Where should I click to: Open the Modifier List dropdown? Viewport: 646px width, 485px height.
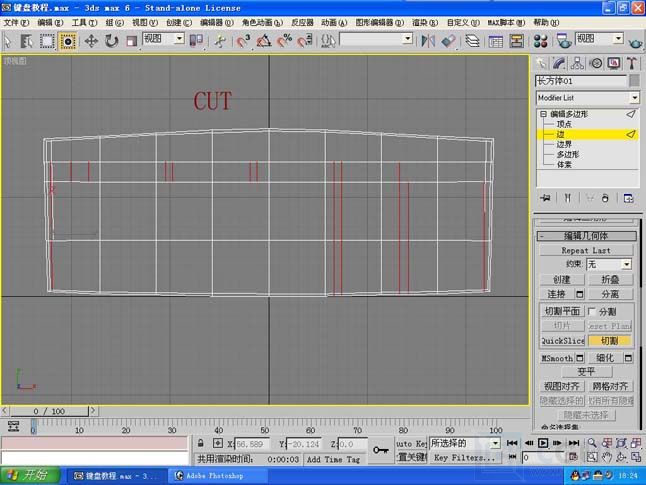click(x=587, y=98)
